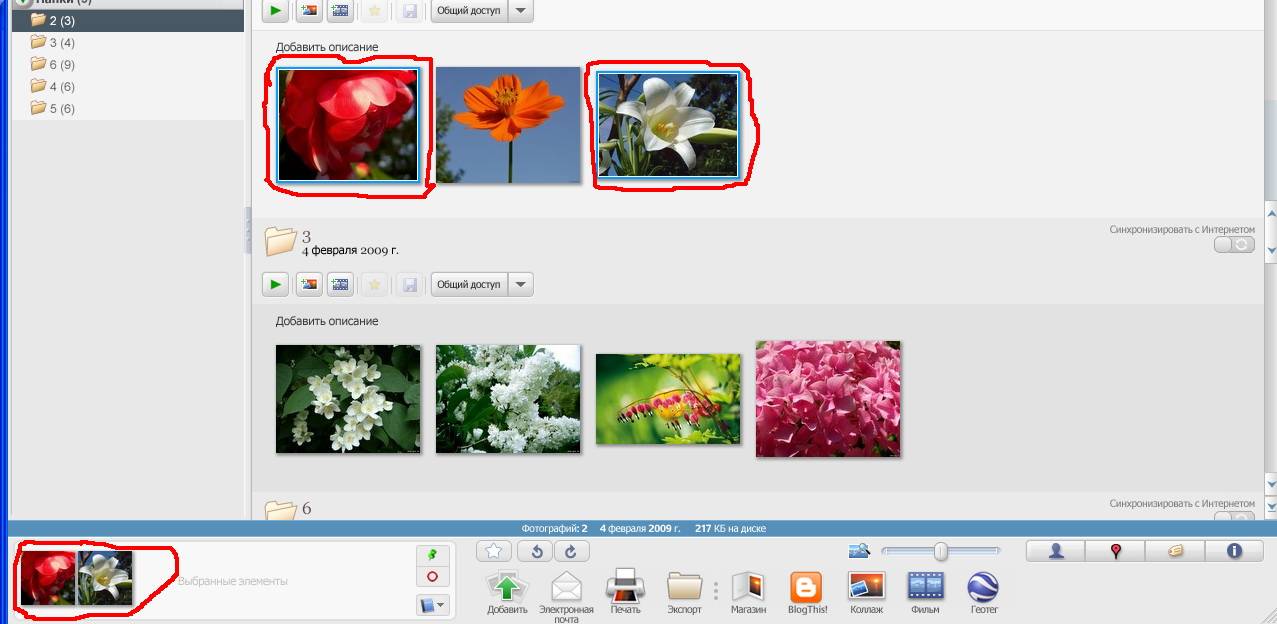Click the white lily in the selection tray
This screenshot has width=1277, height=624.
coord(106,578)
